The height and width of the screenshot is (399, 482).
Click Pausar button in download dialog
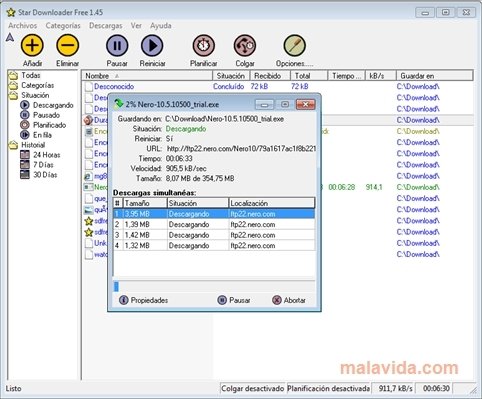234,300
